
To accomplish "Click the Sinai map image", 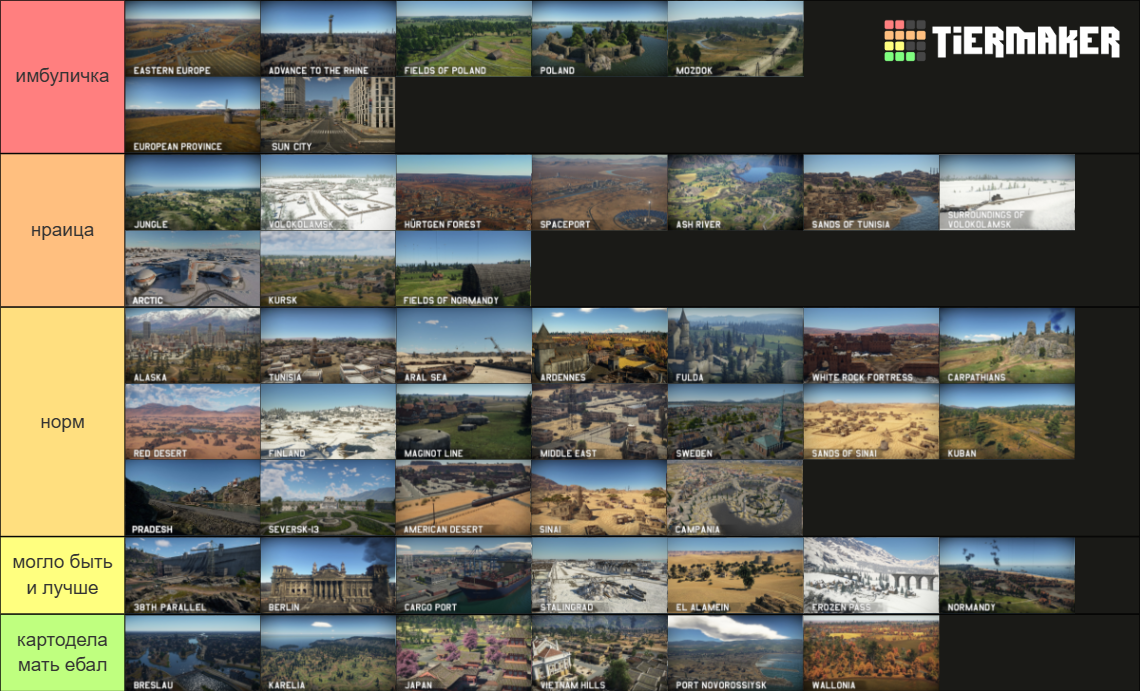I will 600,498.
